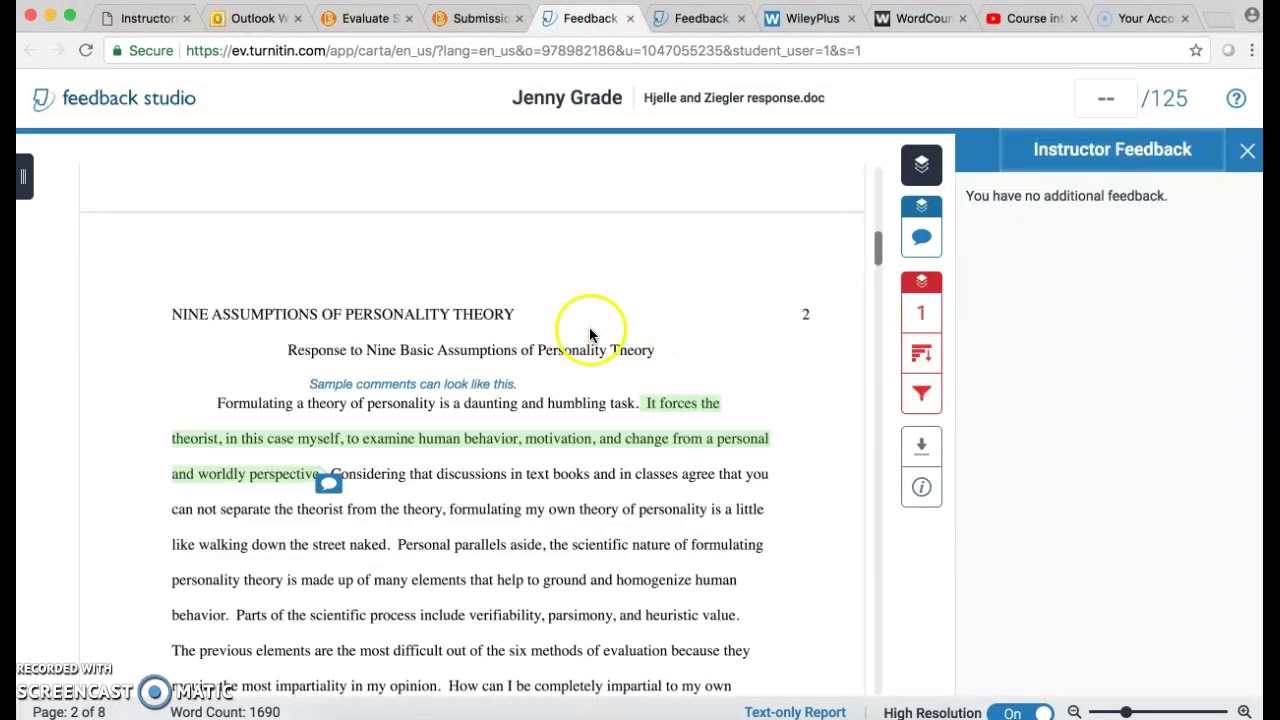This screenshot has height=720, width=1280.
Task: Reload the page in browser
Action: [x=86, y=50]
